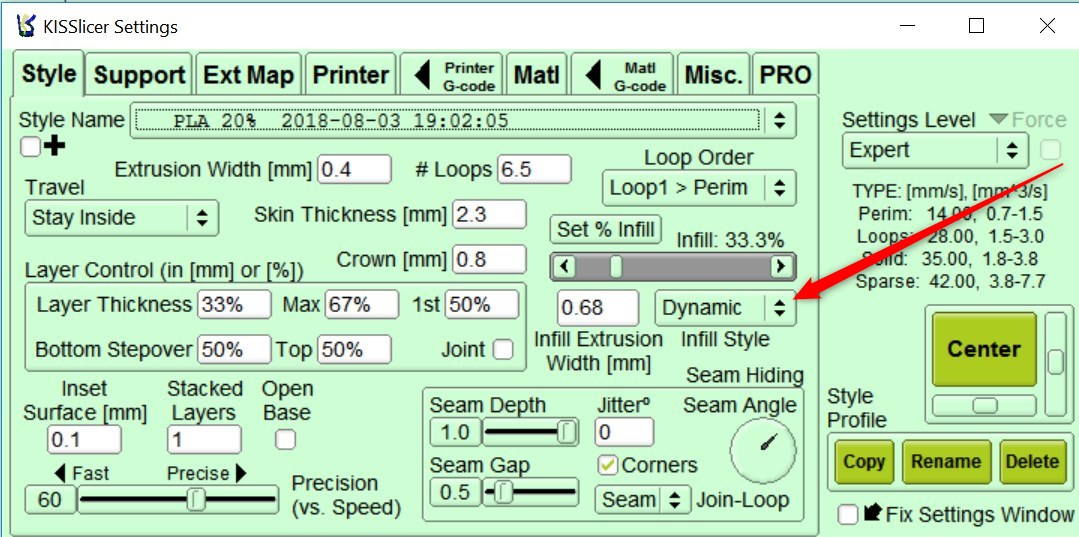This screenshot has height=537, width=1079.
Task: Click the Extrusion Width field
Action: tap(354, 169)
